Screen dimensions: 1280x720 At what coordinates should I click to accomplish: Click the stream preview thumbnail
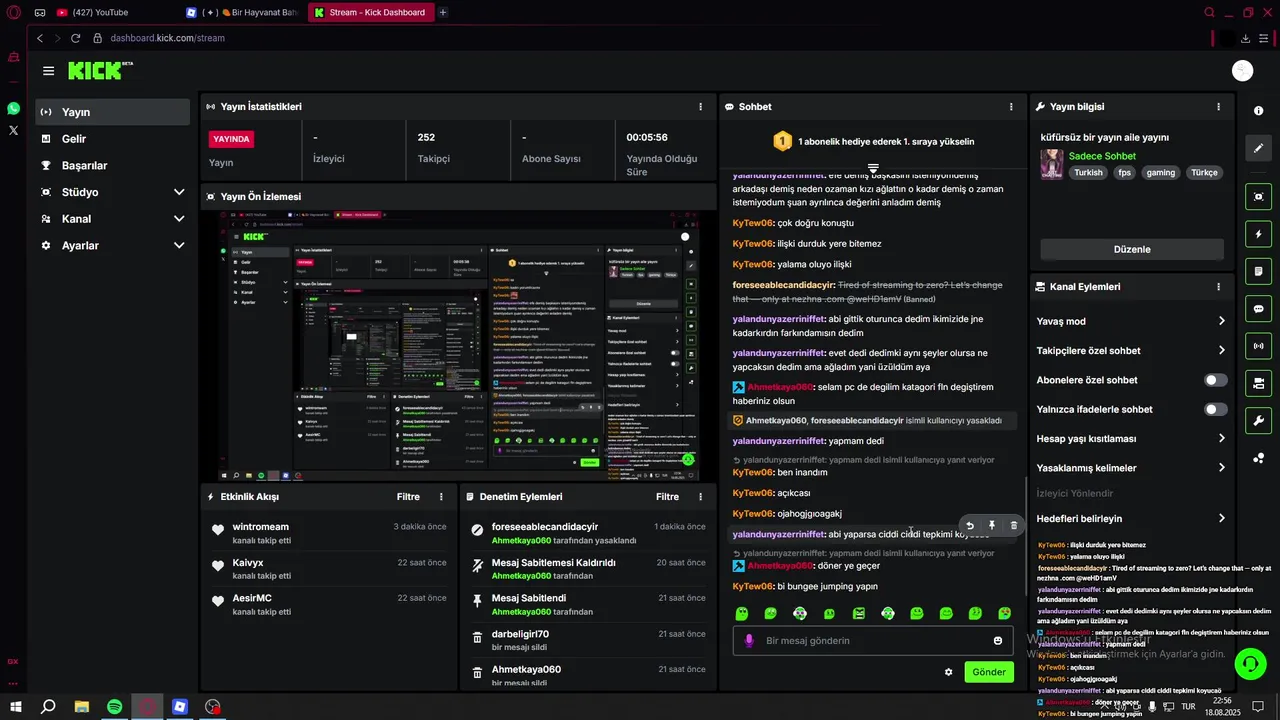tap(459, 346)
